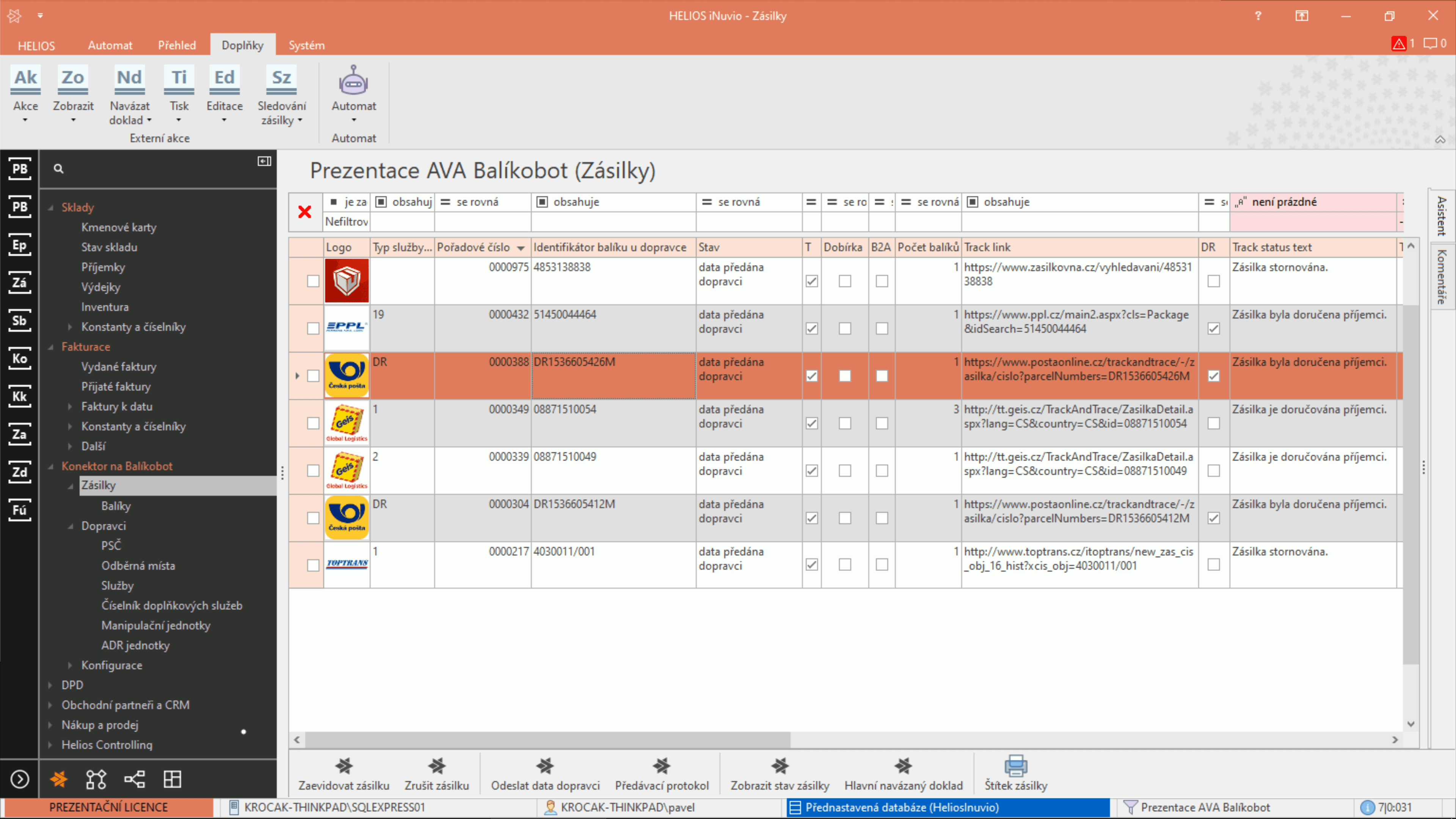Select the Kk sidebar module icon

pyautogui.click(x=20, y=396)
